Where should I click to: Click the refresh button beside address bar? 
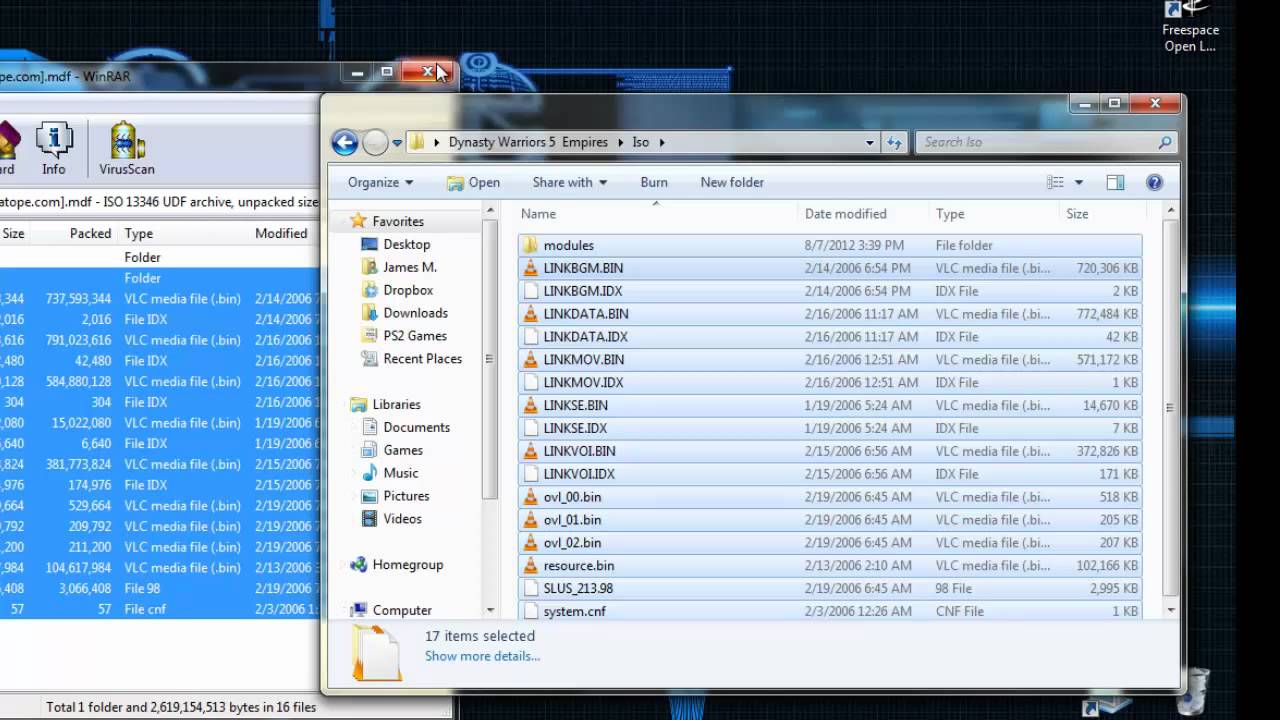point(894,142)
